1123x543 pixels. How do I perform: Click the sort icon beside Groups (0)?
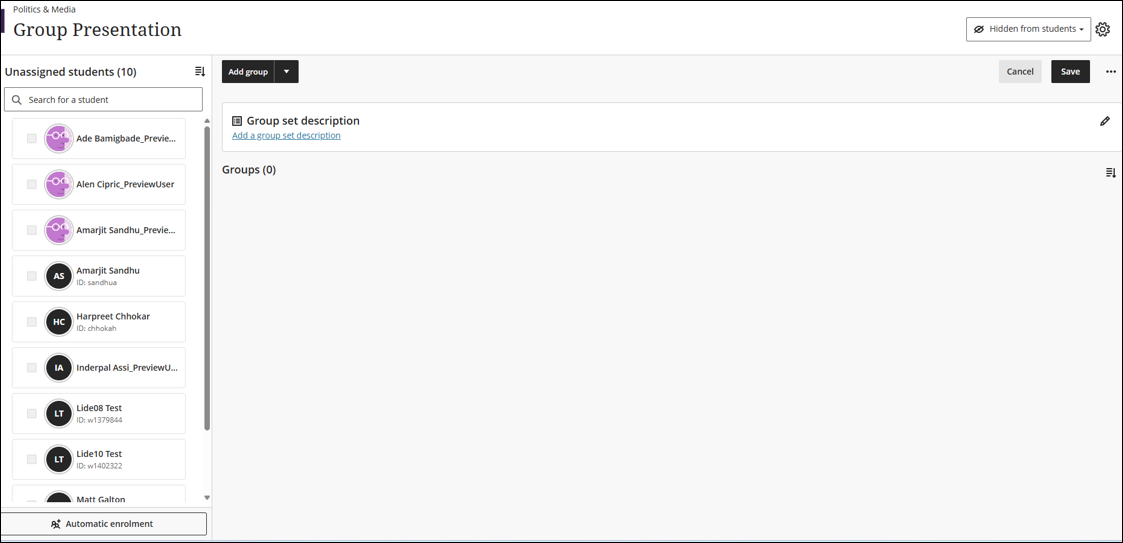(1110, 173)
